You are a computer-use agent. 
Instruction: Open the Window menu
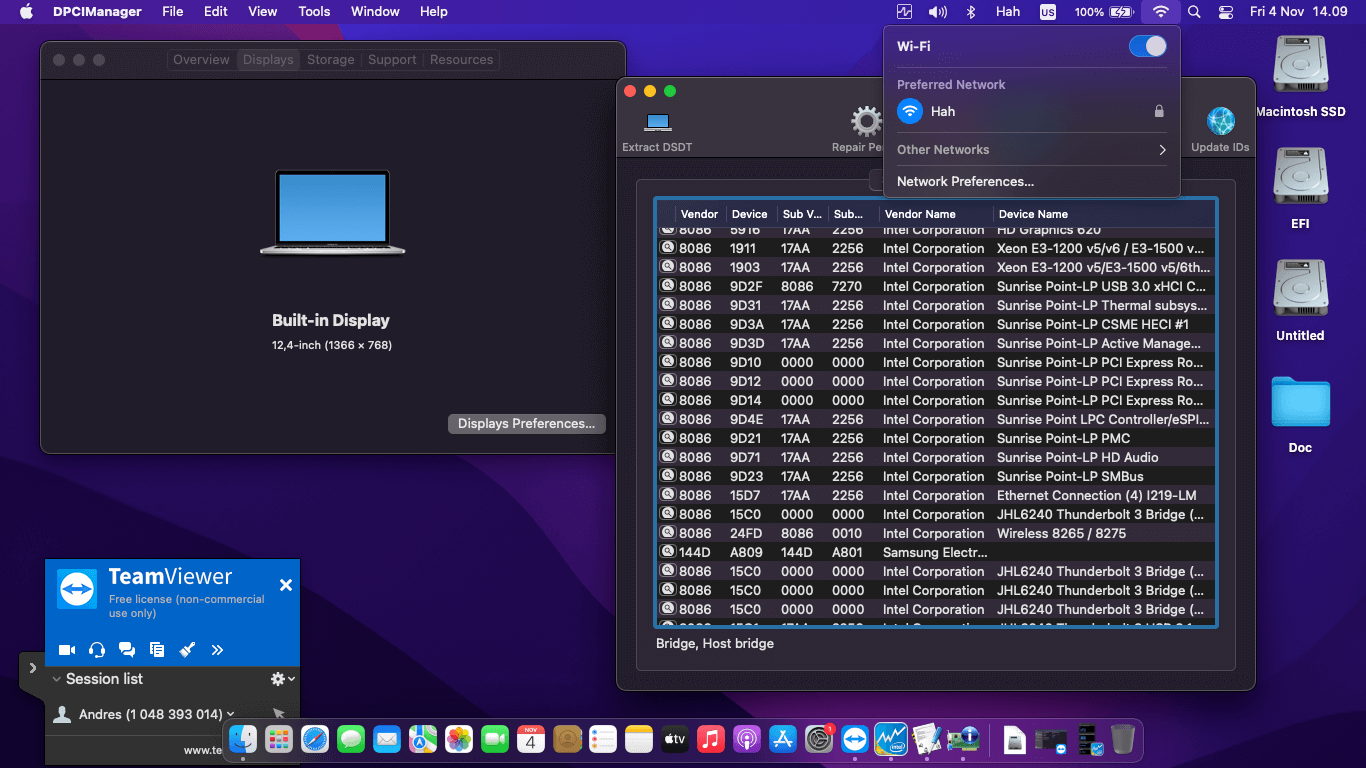375,12
